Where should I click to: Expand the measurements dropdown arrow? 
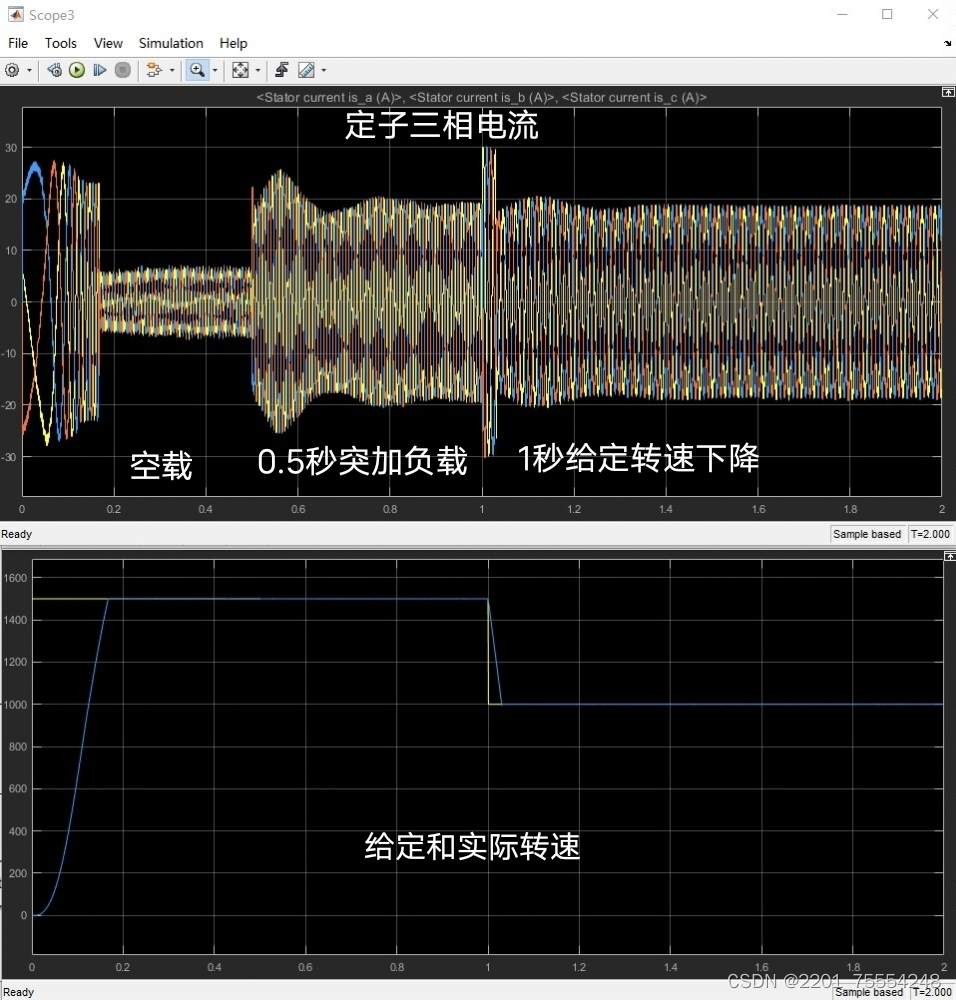(x=324, y=70)
